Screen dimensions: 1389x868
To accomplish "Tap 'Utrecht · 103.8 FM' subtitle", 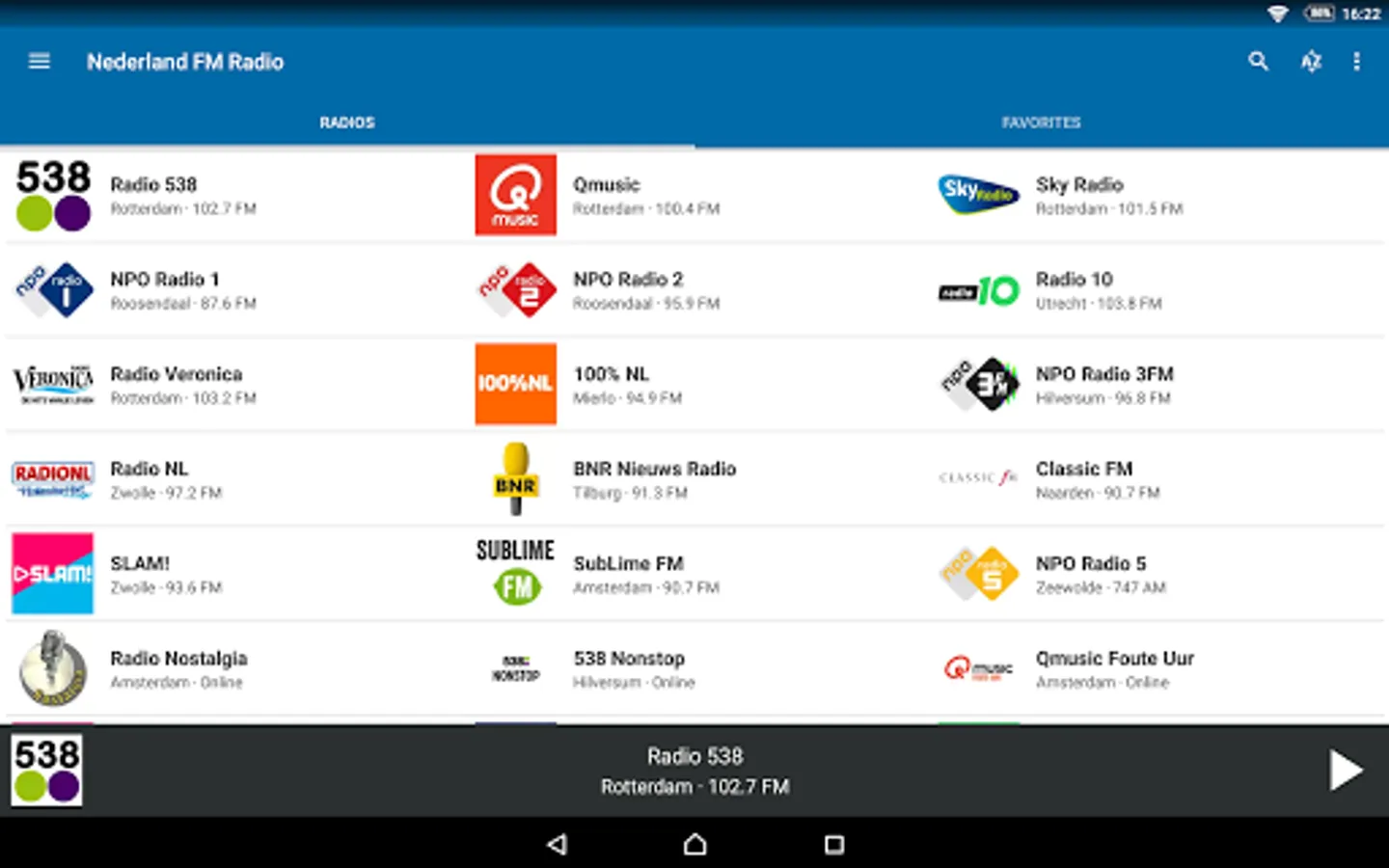I will coord(1099,304).
